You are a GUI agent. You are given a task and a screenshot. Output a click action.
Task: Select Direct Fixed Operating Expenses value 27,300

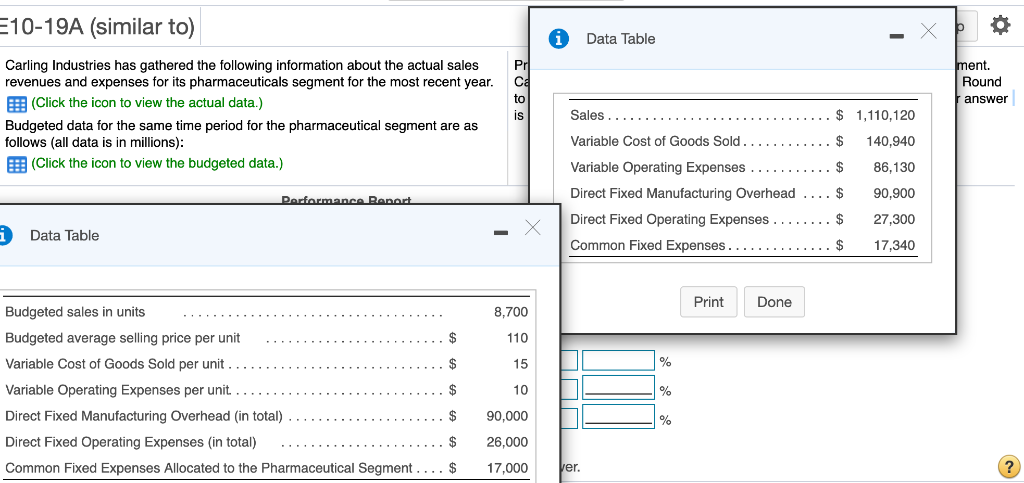tap(894, 220)
